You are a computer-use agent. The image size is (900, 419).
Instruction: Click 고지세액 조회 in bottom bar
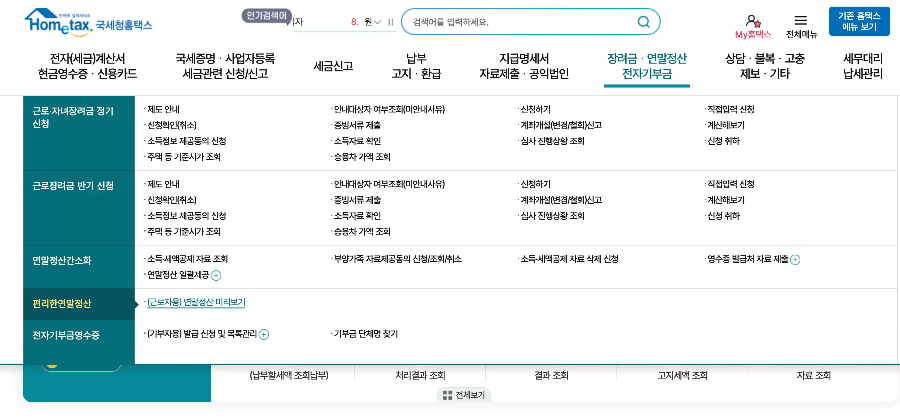click(682, 376)
